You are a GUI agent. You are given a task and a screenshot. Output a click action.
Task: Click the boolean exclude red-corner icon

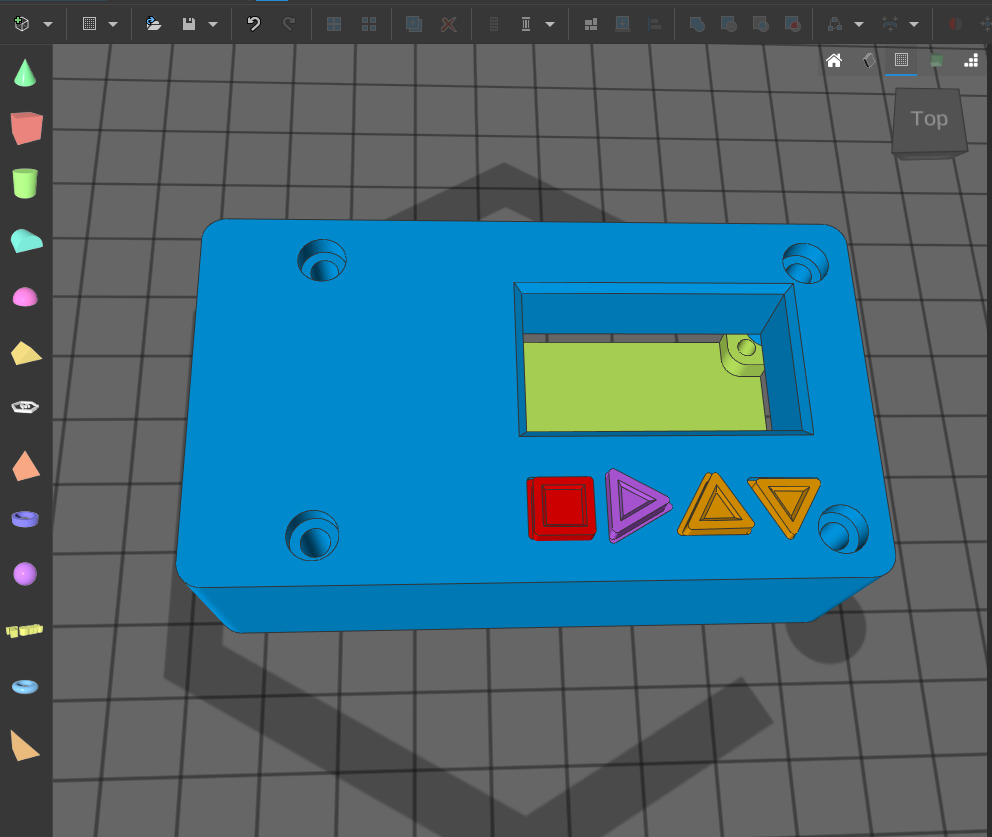[x=792, y=24]
